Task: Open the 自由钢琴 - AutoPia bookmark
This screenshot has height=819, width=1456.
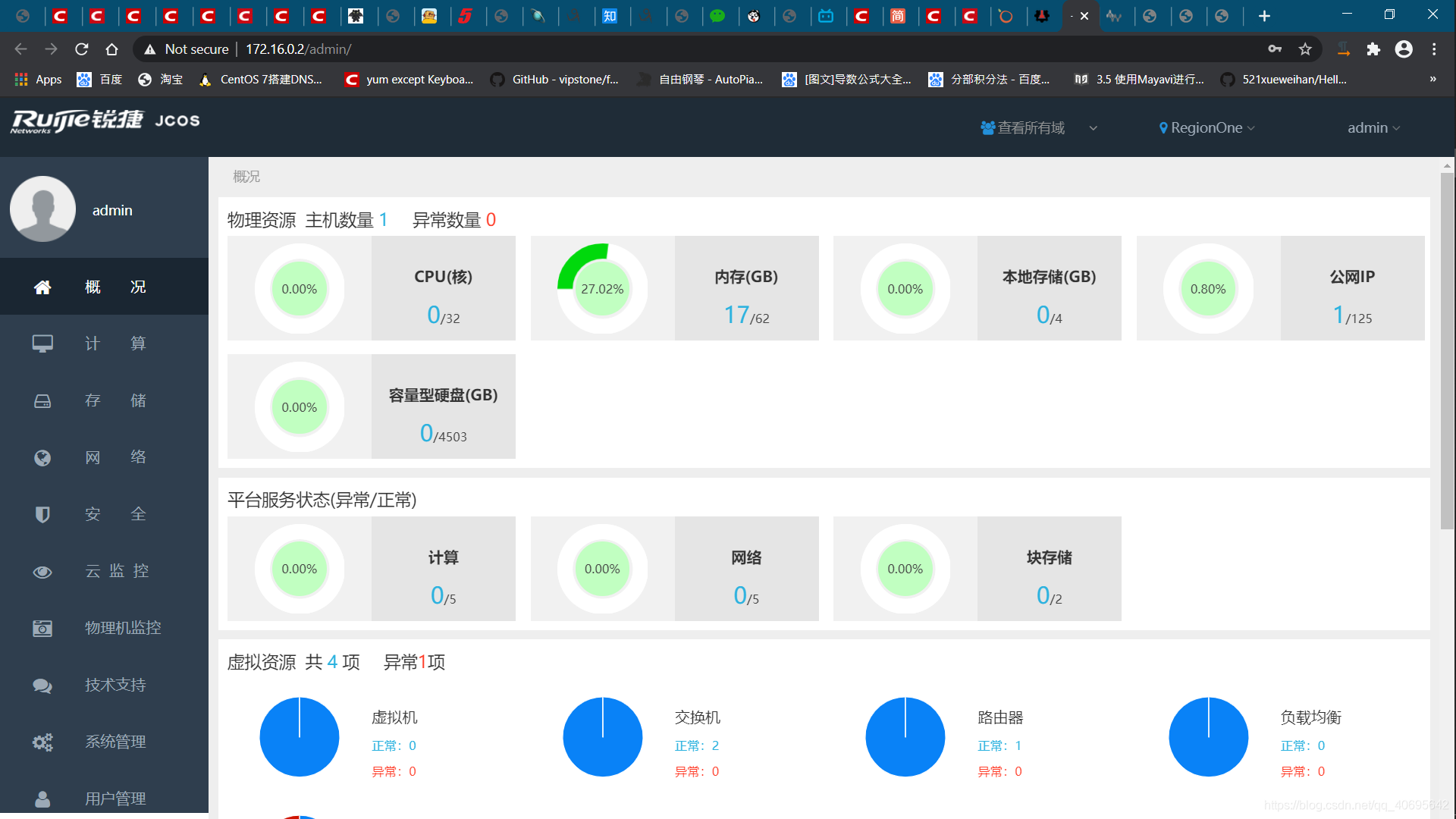Action: click(x=699, y=80)
